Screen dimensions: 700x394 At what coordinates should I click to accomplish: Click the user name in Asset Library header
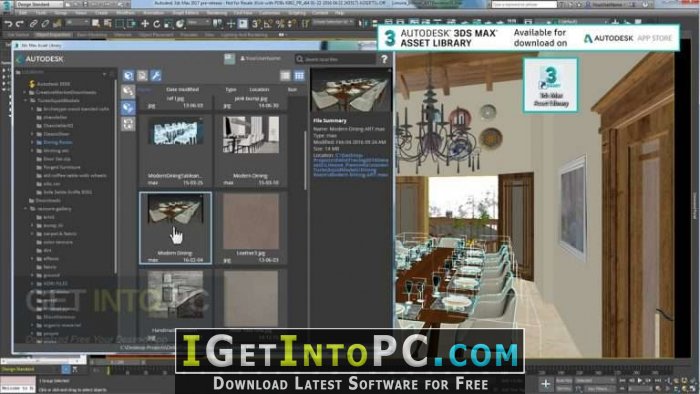(261, 58)
